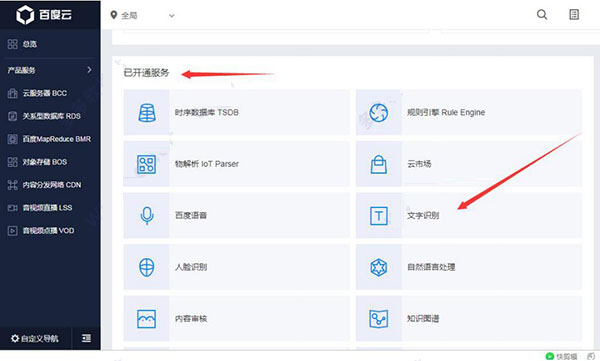600x361 pixels.
Task: Open 百度语音 service
Action: click(x=236, y=216)
